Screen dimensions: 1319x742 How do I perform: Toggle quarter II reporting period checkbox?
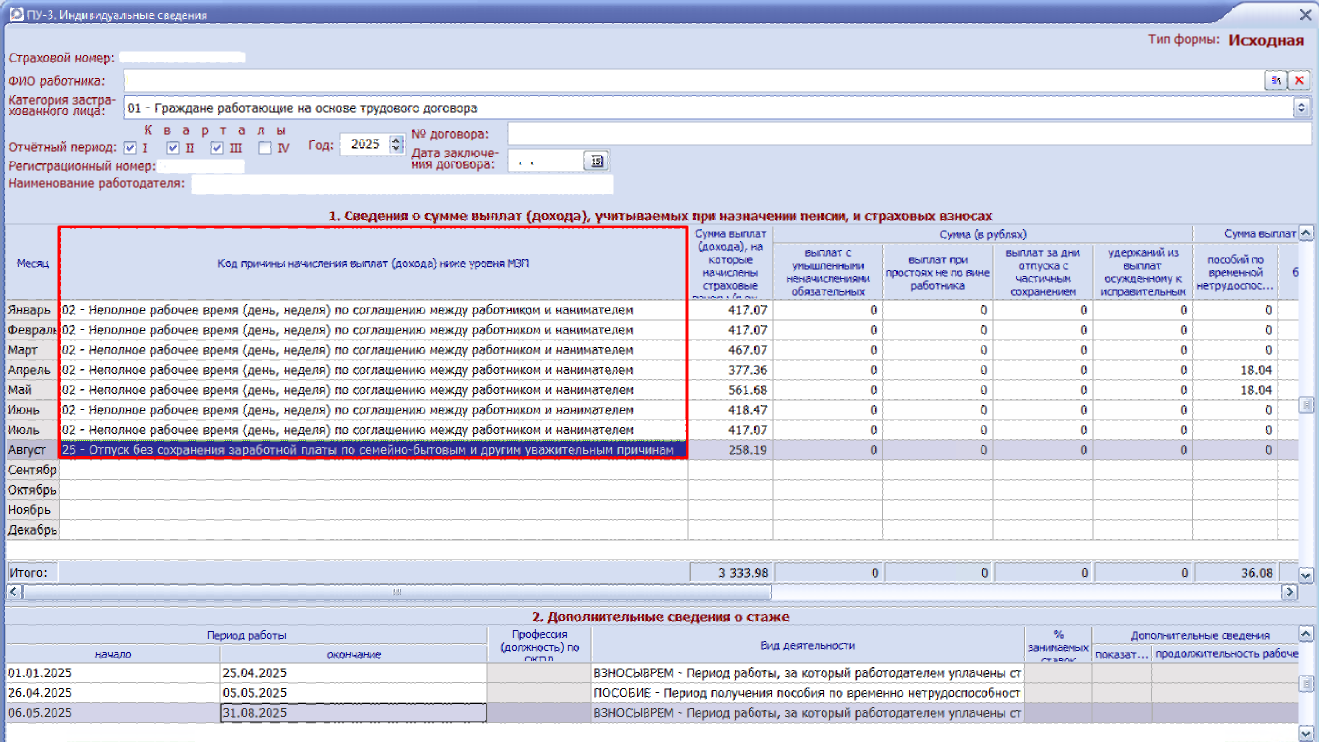[x=173, y=148]
